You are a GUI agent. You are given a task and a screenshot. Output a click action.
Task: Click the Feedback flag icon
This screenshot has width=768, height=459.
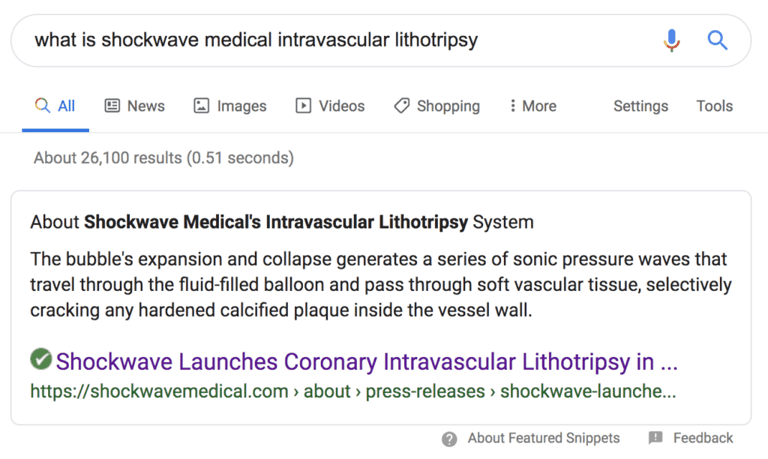click(x=655, y=437)
